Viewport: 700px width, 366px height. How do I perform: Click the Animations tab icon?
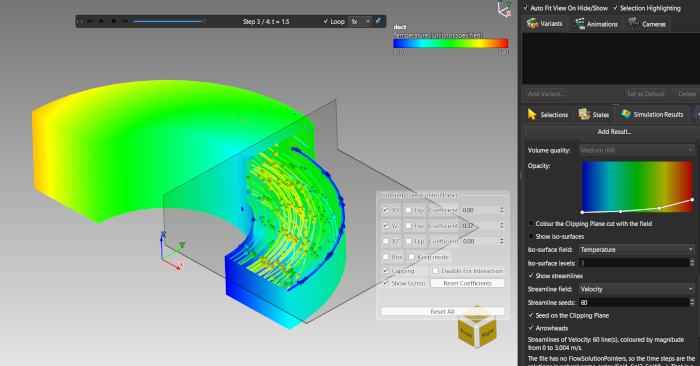coord(579,24)
